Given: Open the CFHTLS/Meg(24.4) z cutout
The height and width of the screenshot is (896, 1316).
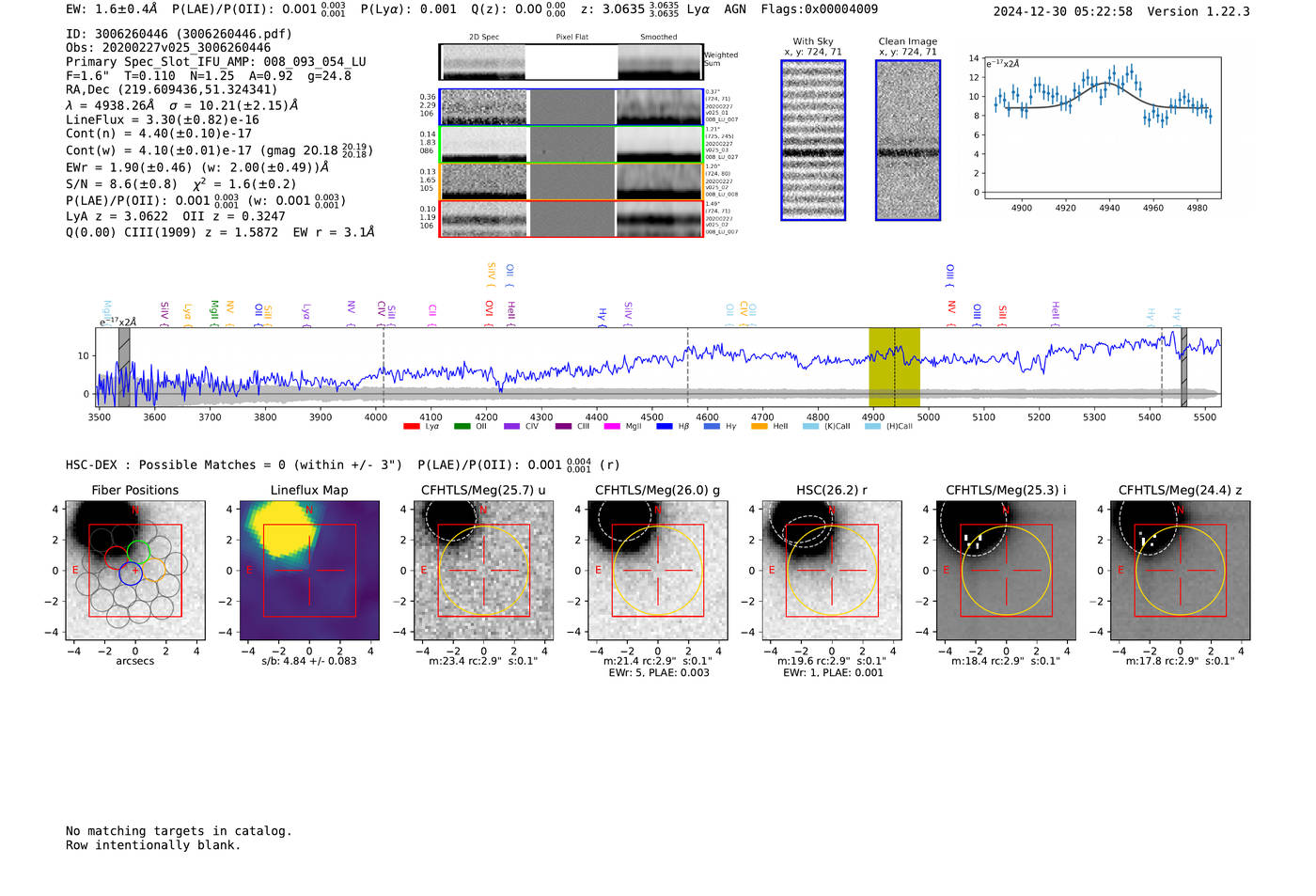Looking at the screenshot, I should [x=1181, y=571].
